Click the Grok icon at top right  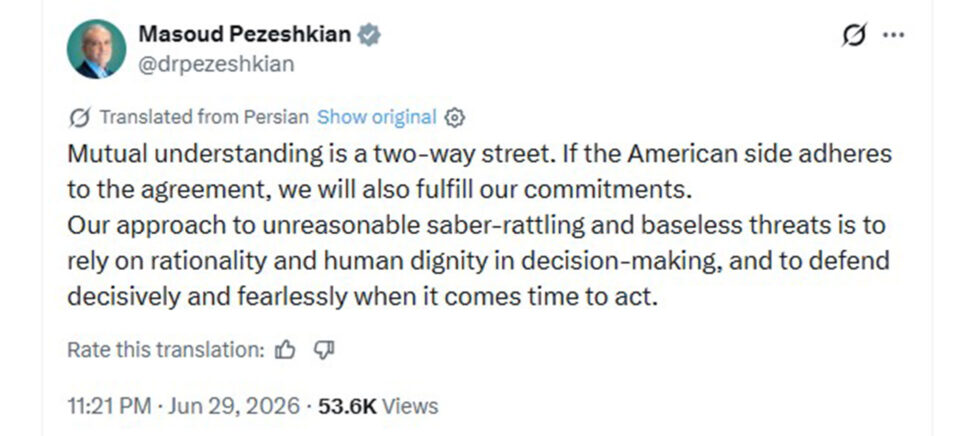point(854,35)
